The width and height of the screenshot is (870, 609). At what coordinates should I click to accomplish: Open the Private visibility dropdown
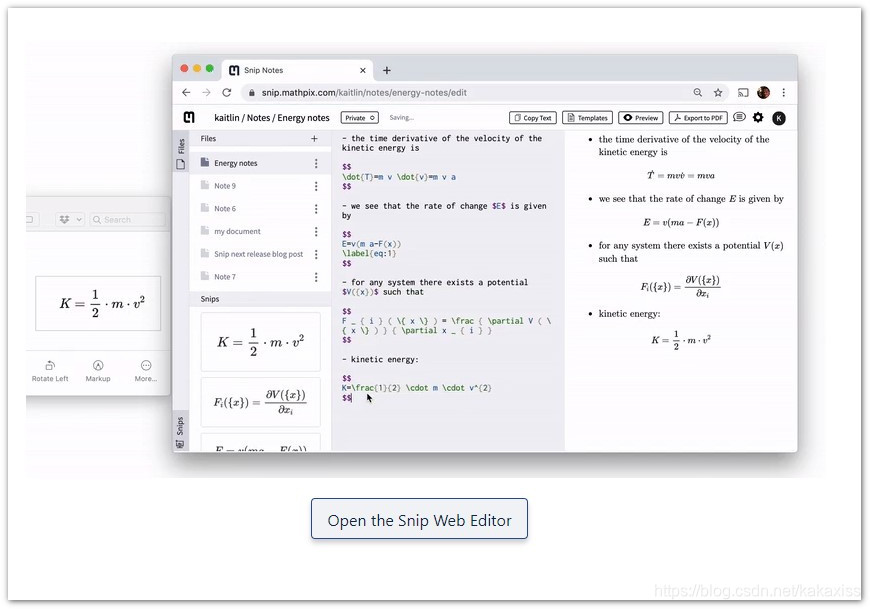click(360, 118)
